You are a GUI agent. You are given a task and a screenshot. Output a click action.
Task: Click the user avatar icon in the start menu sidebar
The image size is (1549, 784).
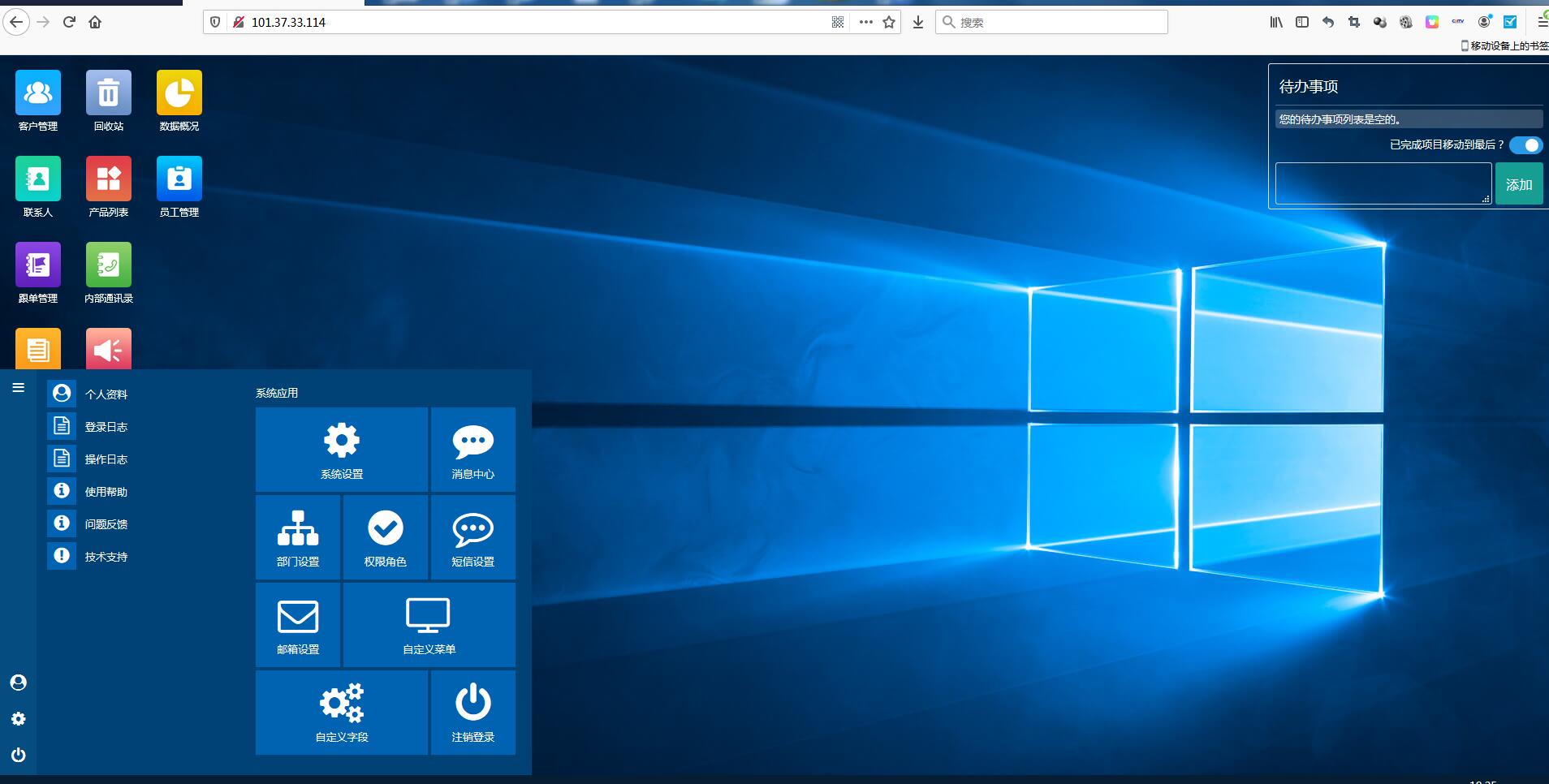coord(18,683)
